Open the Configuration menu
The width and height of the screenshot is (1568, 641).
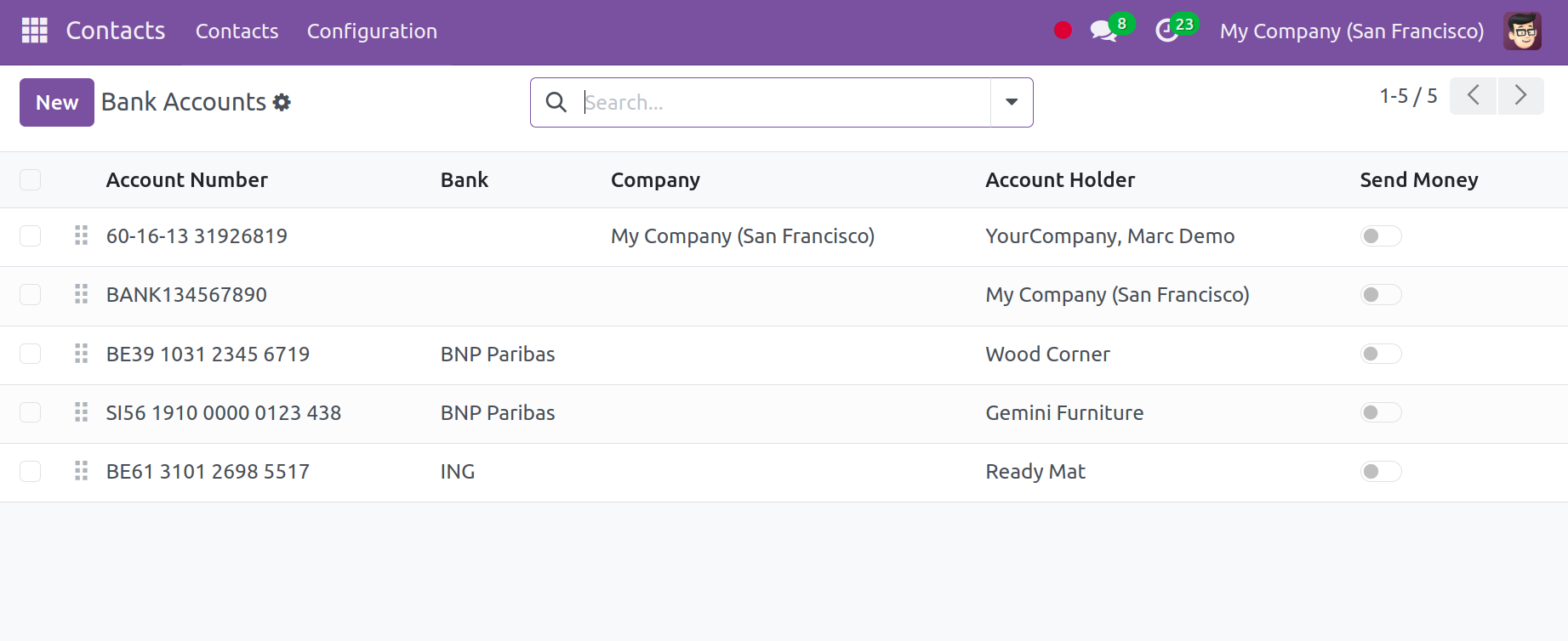372,31
